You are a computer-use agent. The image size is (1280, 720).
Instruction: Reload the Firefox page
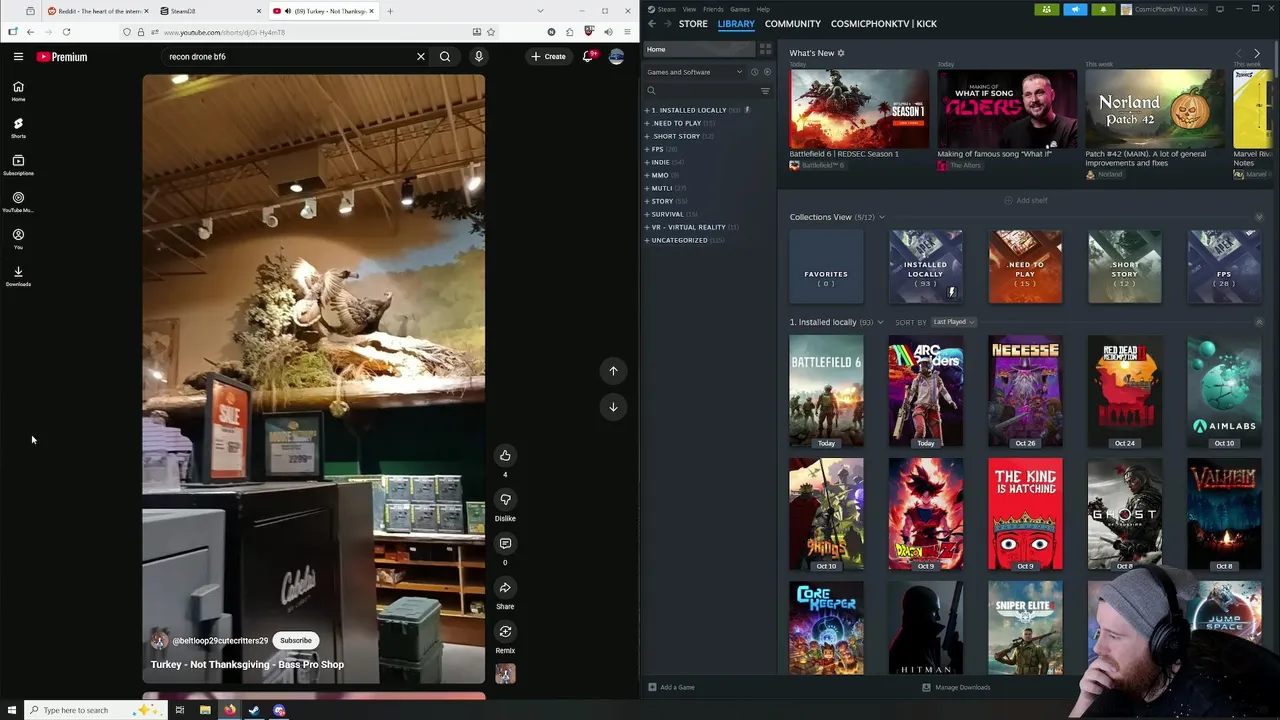(x=66, y=32)
